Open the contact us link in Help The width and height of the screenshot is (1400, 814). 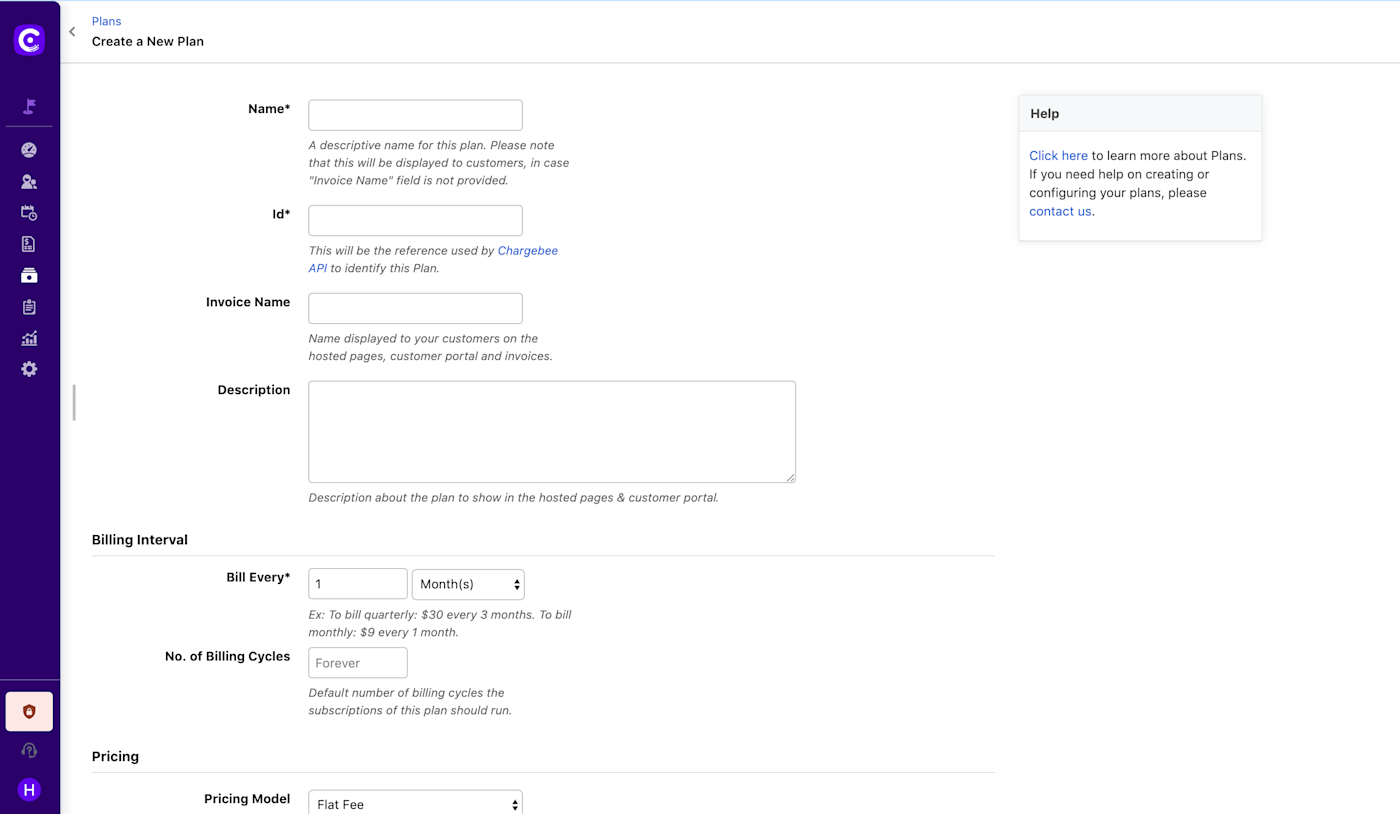point(1059,211)
